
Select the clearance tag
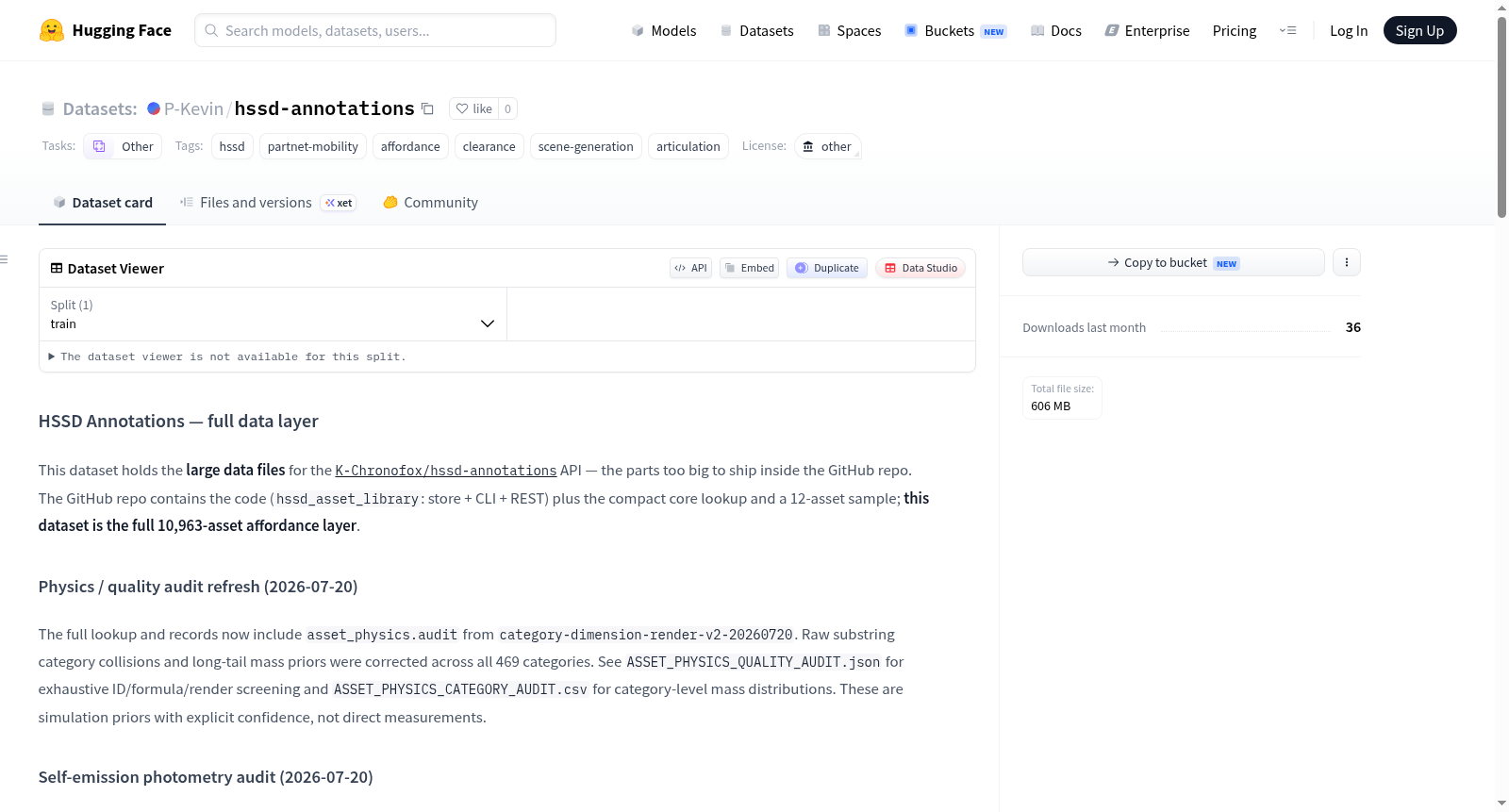coord(489,146)
